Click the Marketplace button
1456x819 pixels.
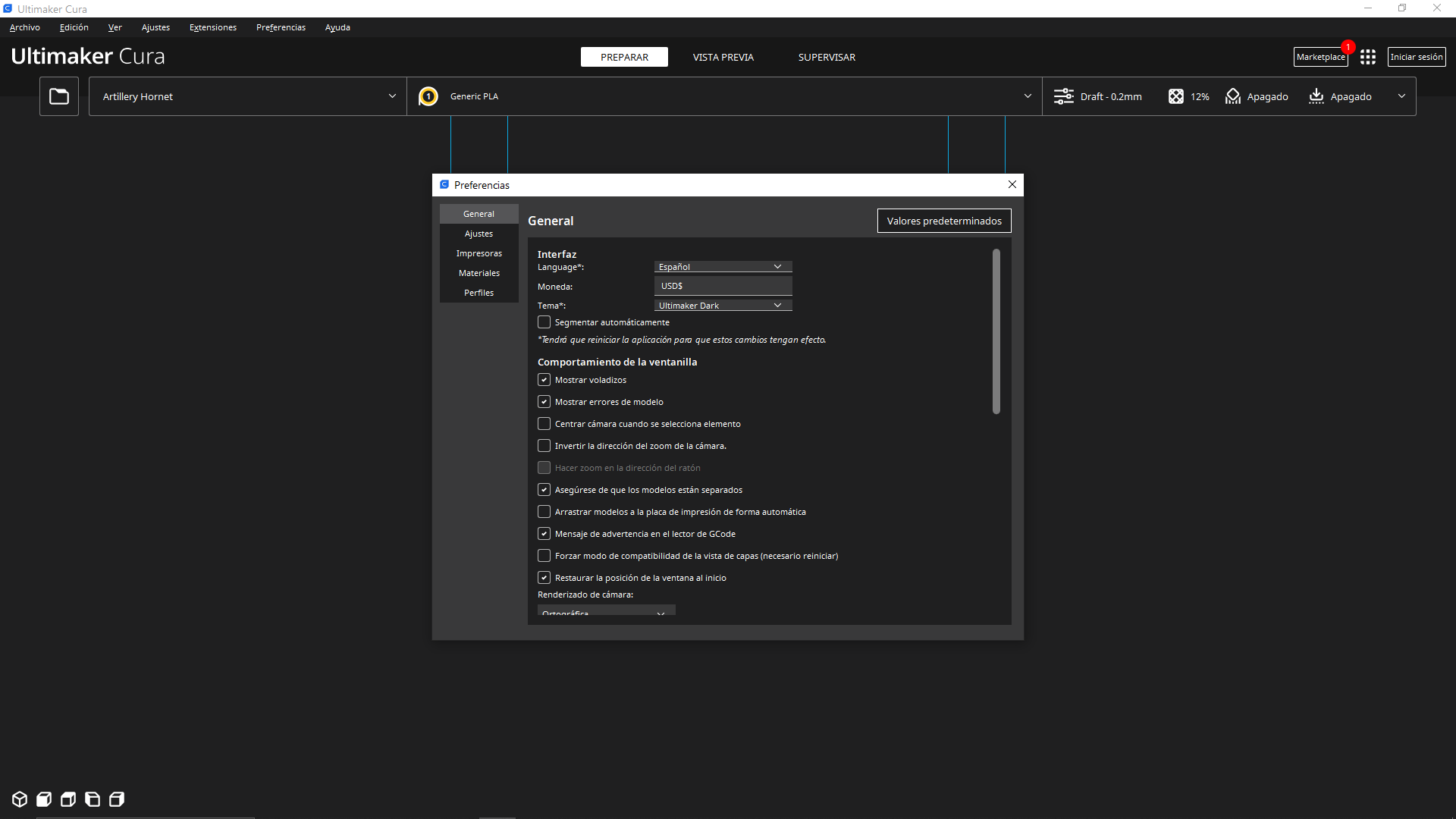(1319, 57)
